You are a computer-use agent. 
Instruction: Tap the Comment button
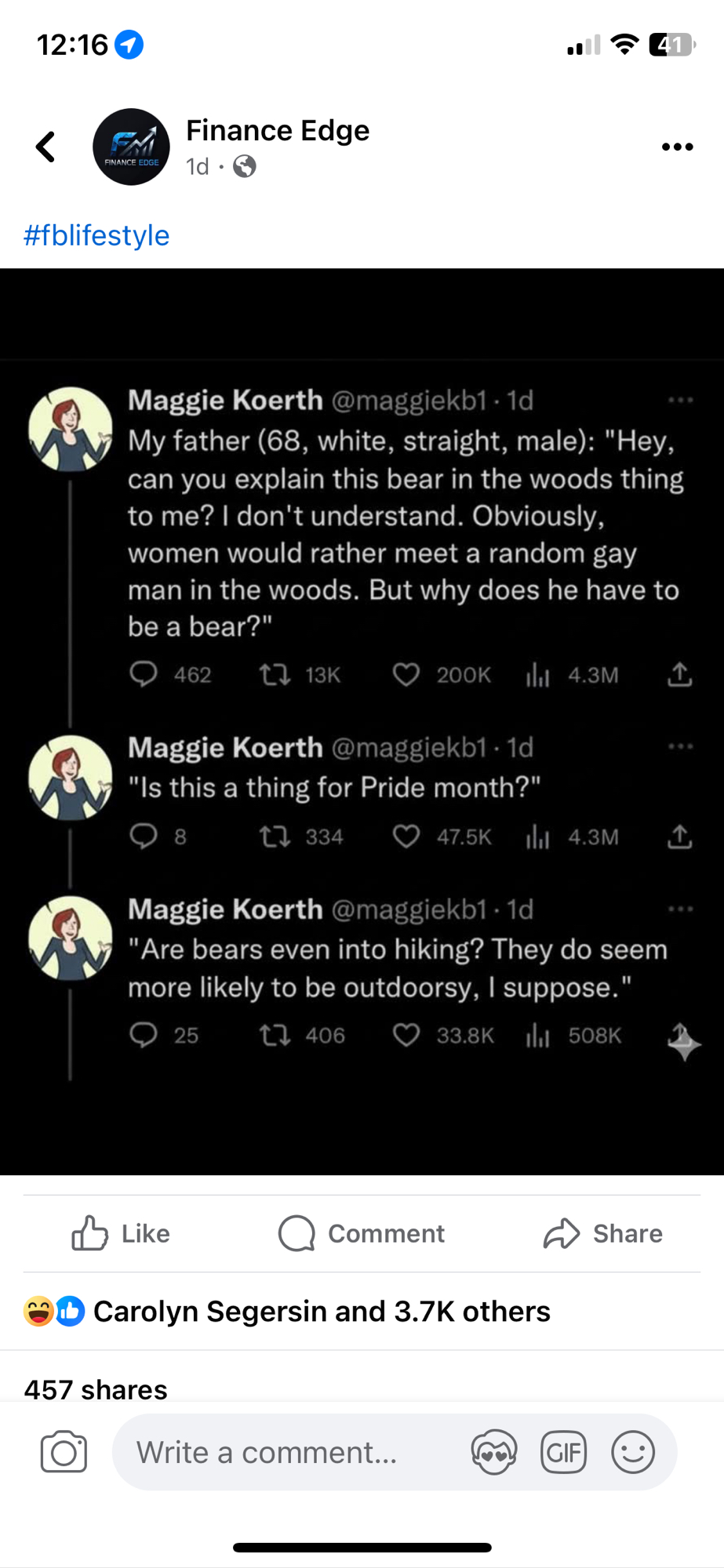tap(362, 1233)
